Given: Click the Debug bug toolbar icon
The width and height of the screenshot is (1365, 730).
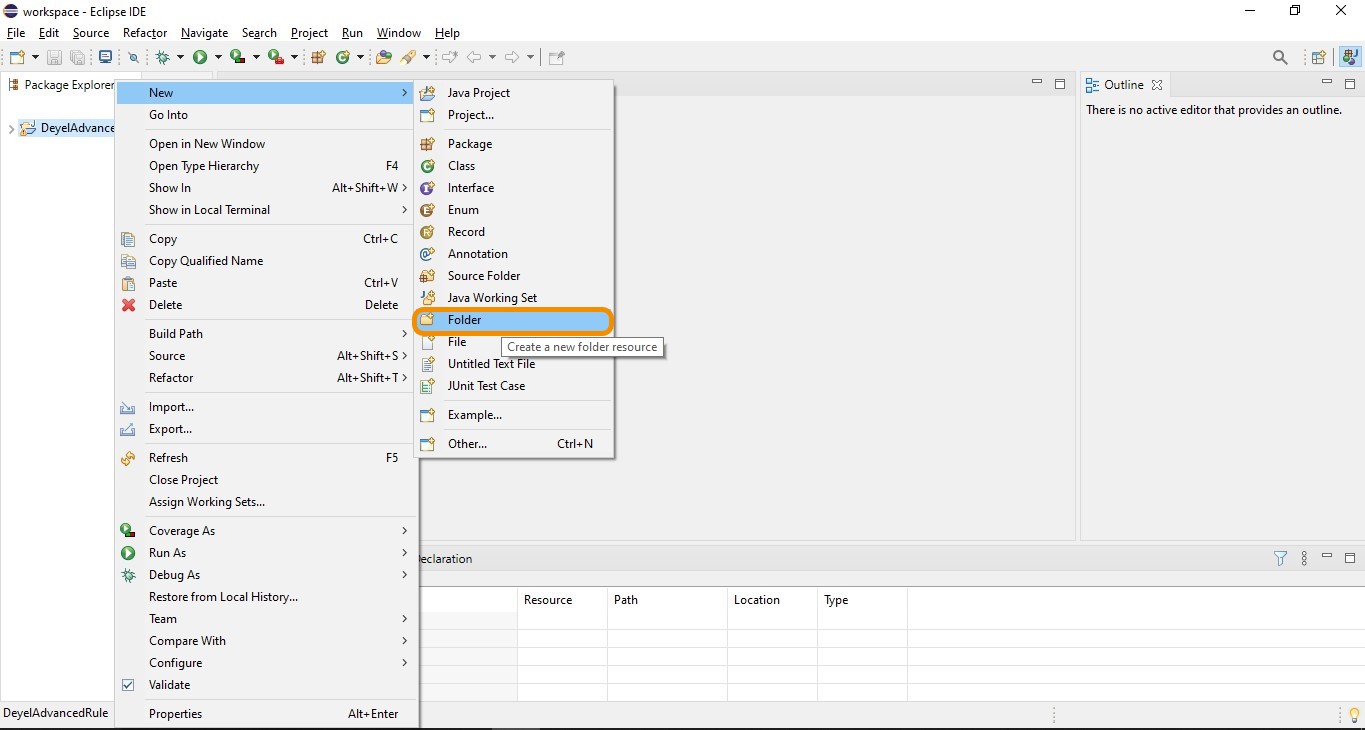Looking at the screenshot, I should point(162,57).
